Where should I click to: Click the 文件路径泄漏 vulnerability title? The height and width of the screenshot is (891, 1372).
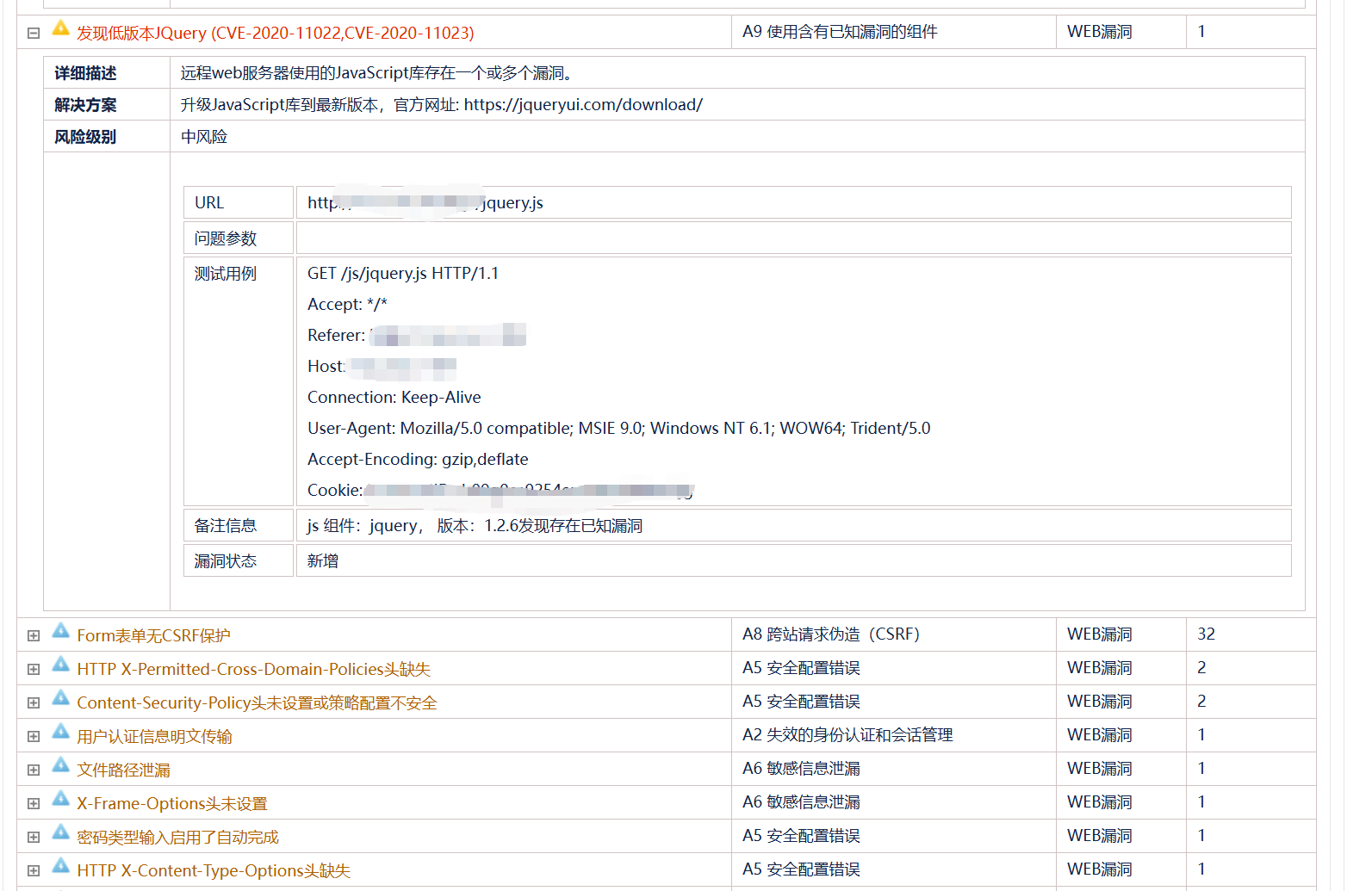[x=123, y=770]
